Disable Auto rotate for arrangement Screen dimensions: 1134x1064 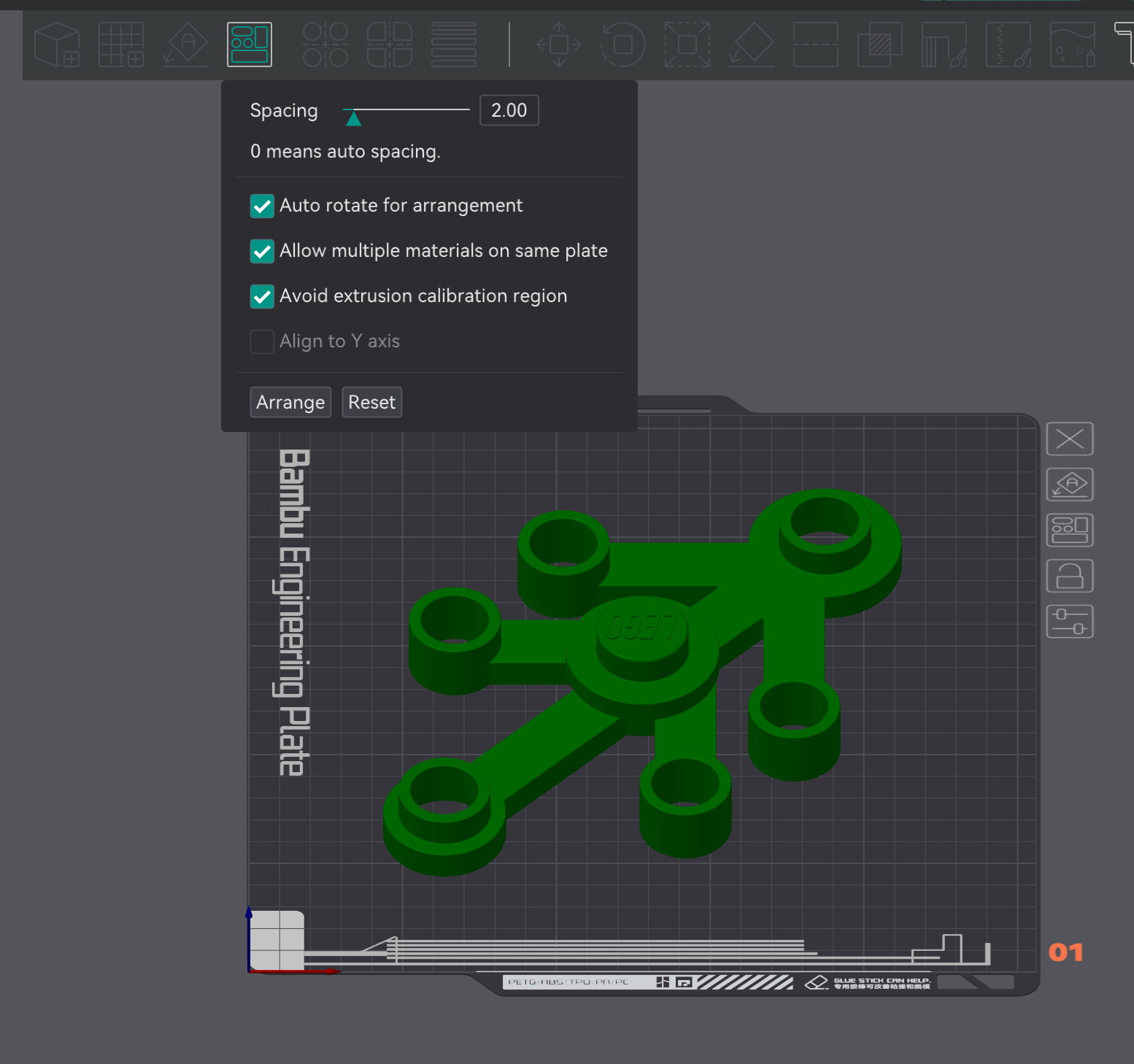(x=262, y=206)
